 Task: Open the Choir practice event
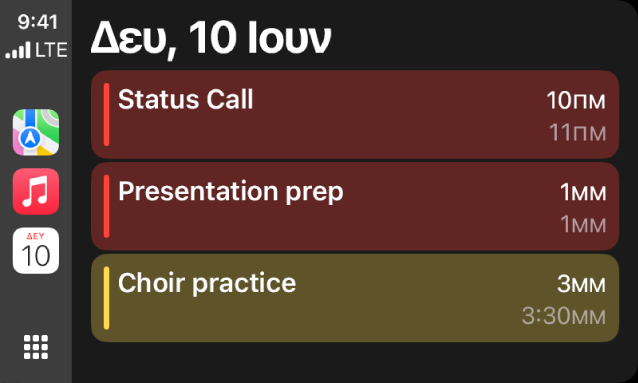click(355, 298)
